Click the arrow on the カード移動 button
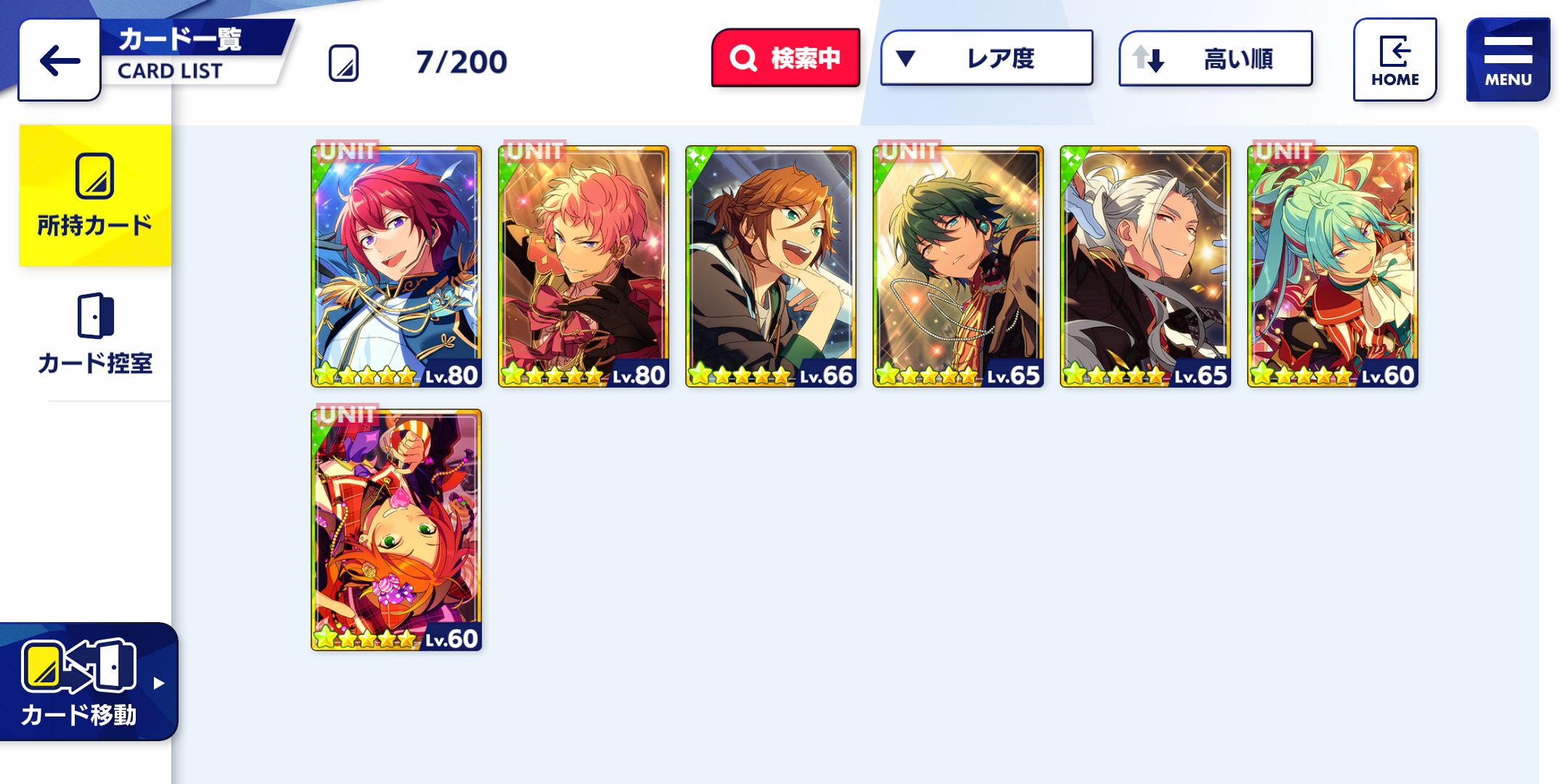The width and height of the screenshot is (1568, 784). 159,683
